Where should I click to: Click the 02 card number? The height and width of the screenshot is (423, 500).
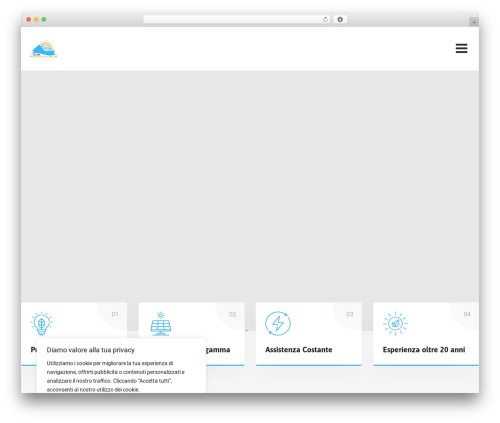coord(232,314)
